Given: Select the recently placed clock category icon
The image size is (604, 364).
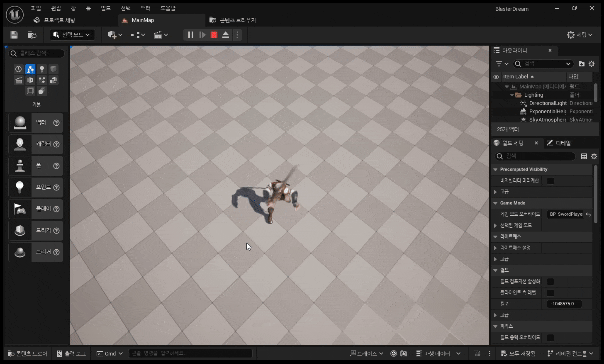Looking at the screenshot, I should point(18,69).
